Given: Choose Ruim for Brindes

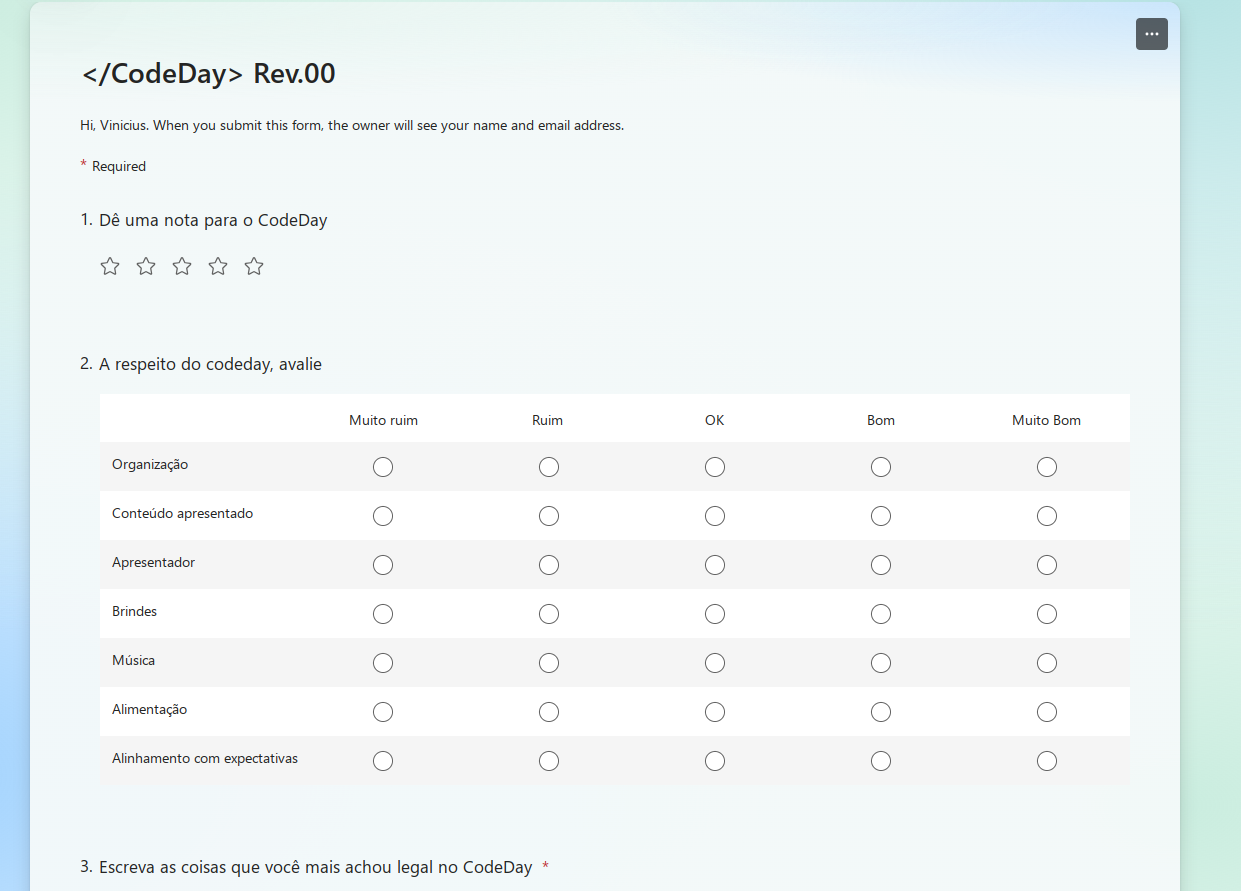Looking at the screenshot, I should click(549, 614).
